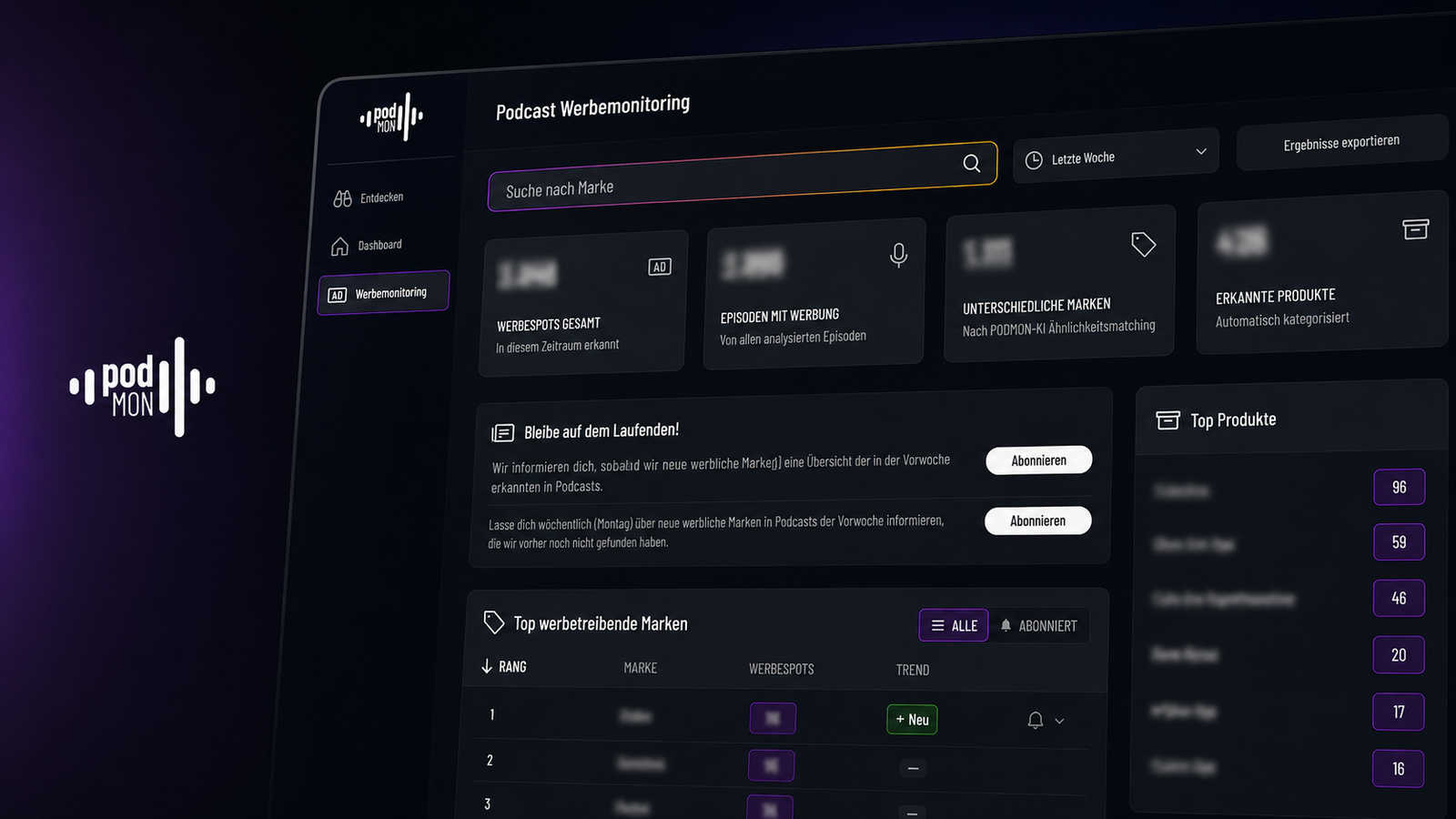Click 'Automatisch kategorisiert' subtitle text

pyautogui.click(x=1282, y=319)
